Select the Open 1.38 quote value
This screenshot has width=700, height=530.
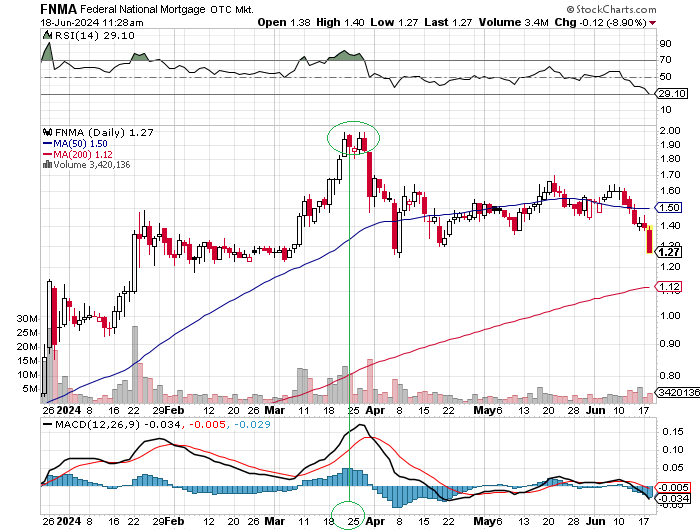tap(283, 22)
